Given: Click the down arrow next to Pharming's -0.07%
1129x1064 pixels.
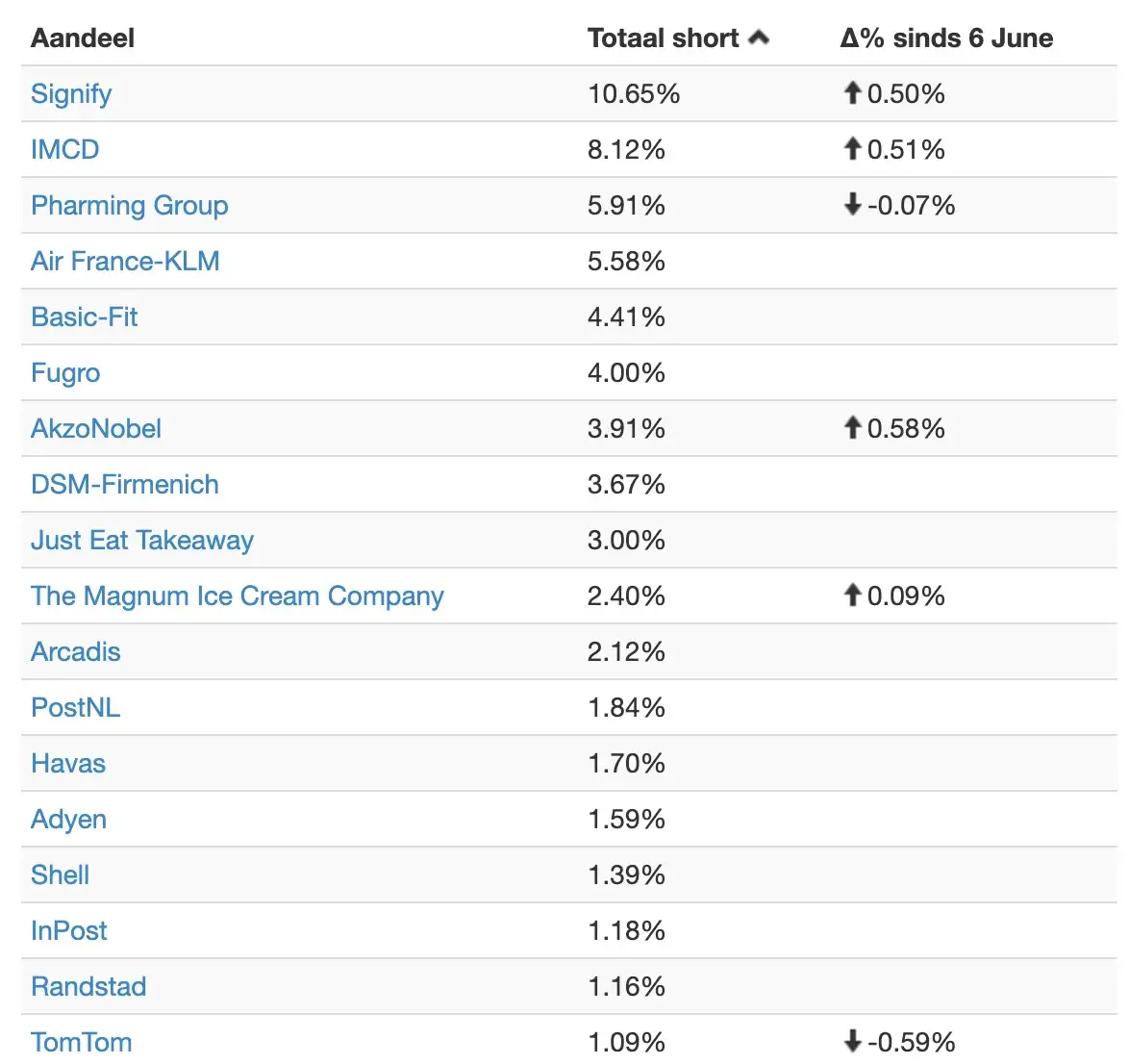Looking at the screenshot, I should (852, 204).
